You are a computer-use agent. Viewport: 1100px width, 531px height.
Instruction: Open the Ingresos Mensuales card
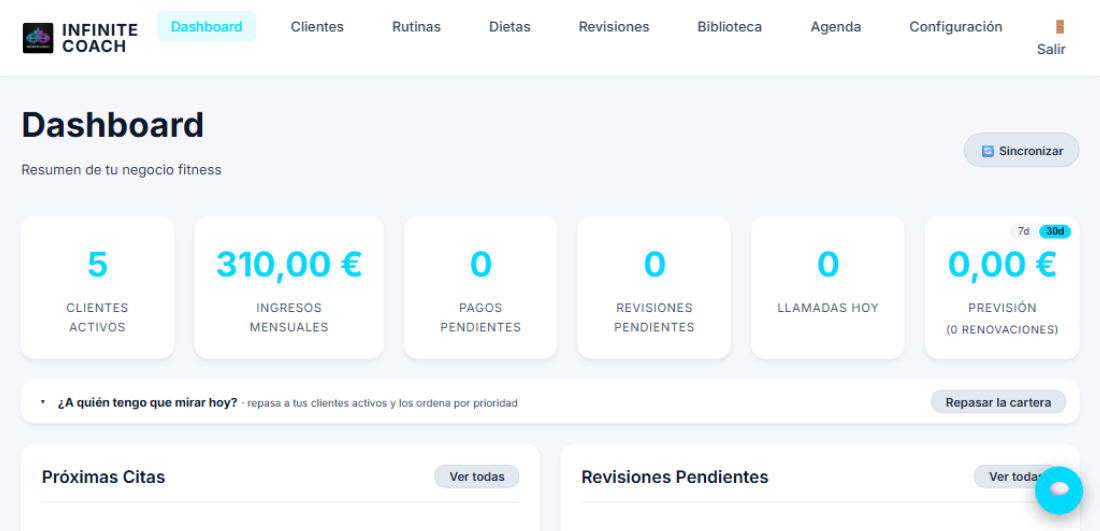(289, 288)
